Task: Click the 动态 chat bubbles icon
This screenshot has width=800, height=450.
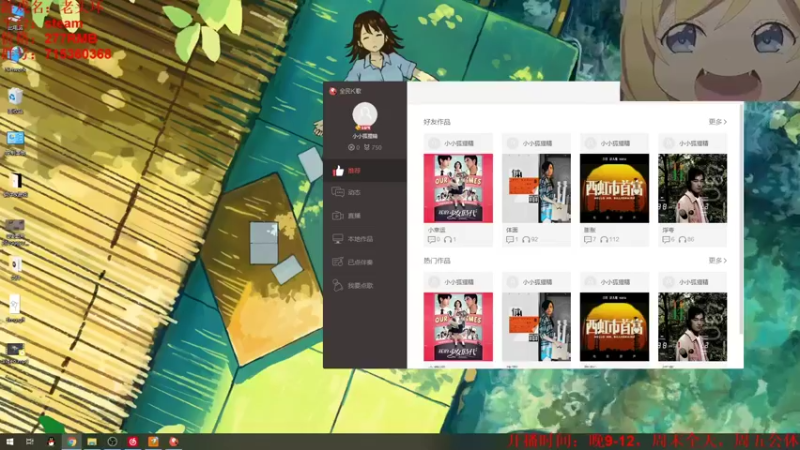Action: tap(338, 192)
